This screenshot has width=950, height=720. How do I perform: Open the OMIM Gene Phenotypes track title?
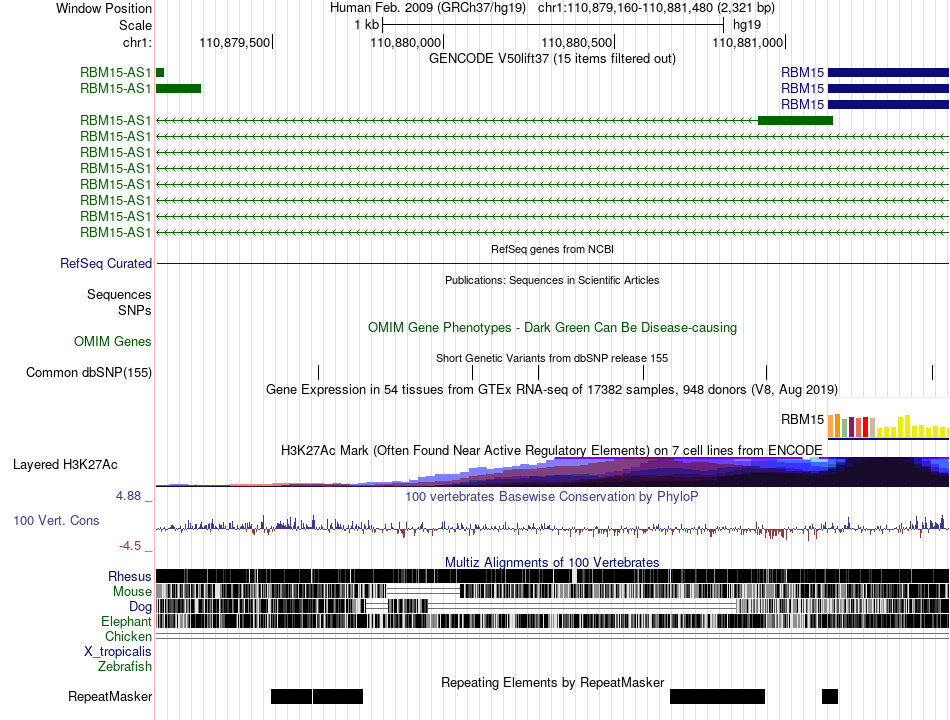(552, 327)
